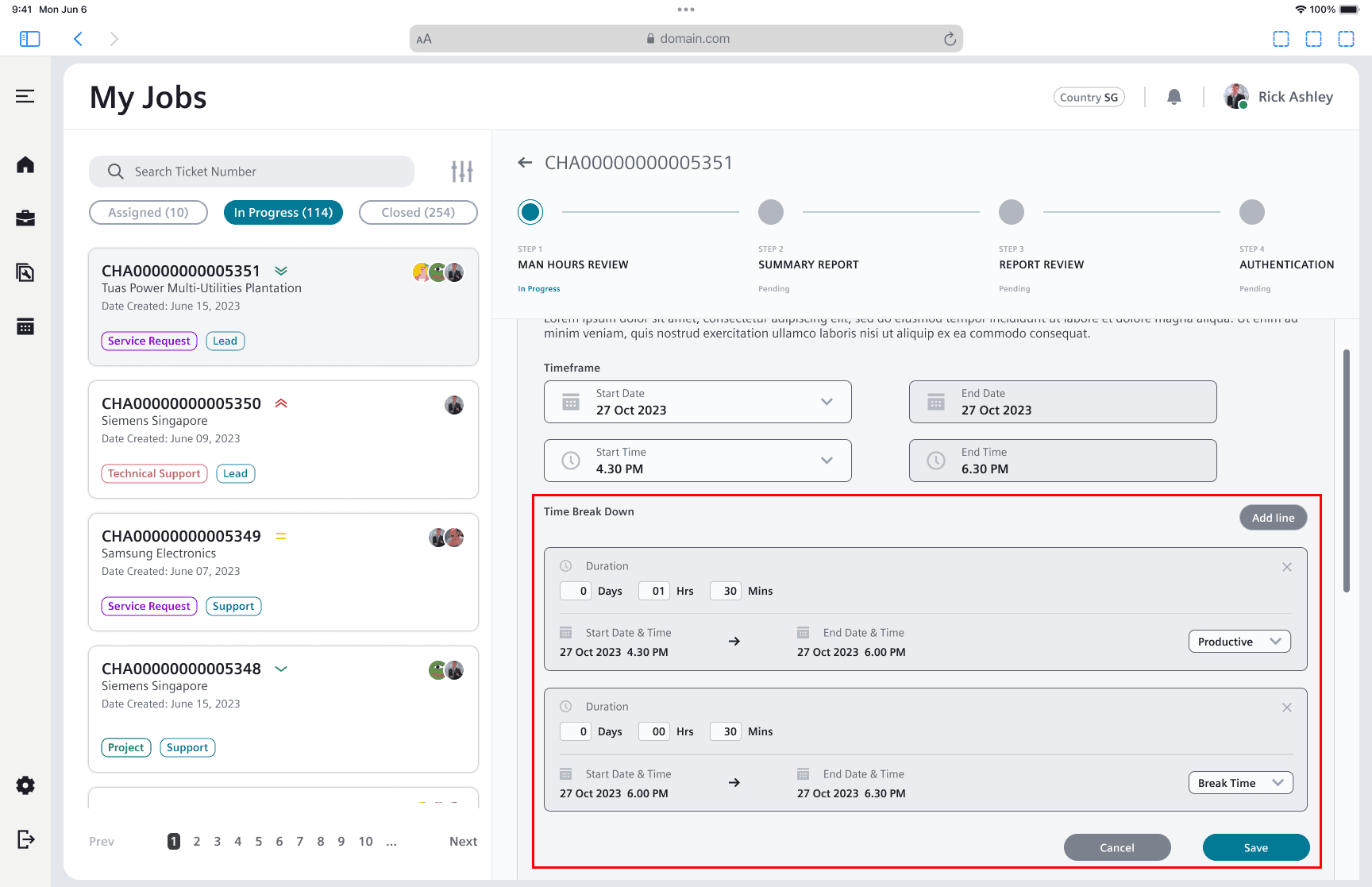Click Days field in first duration
This screenshot has width=1372, height=887.
coord(576,591)
